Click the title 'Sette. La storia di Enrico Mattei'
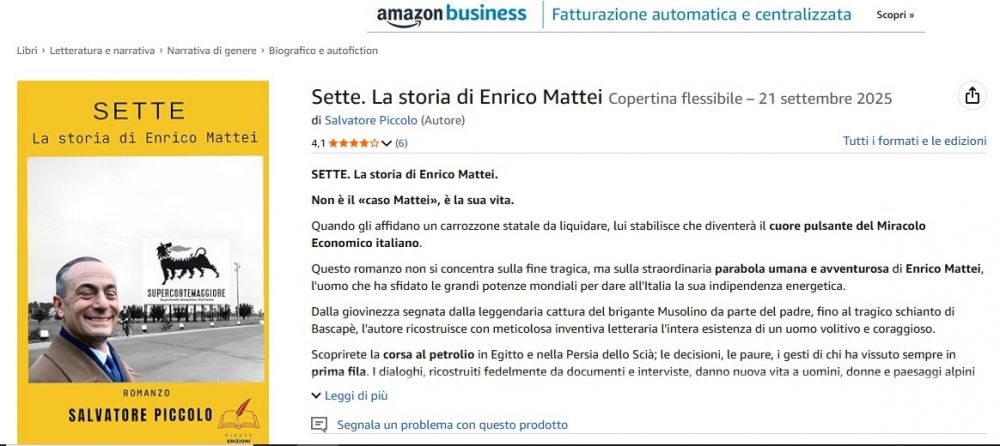This screenshot has height=446, width=1000. [x=457, y=98]
